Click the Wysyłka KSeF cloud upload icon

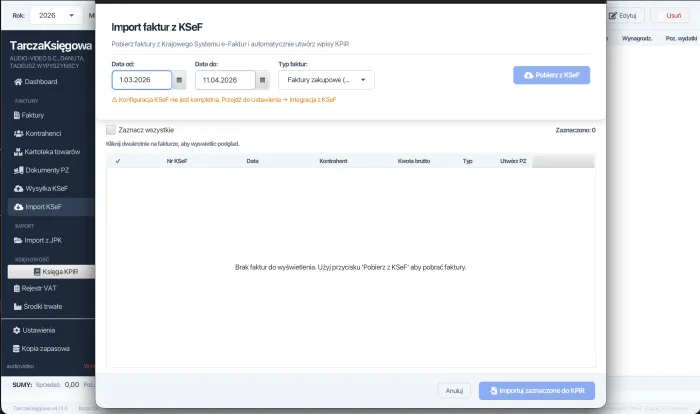18,188
